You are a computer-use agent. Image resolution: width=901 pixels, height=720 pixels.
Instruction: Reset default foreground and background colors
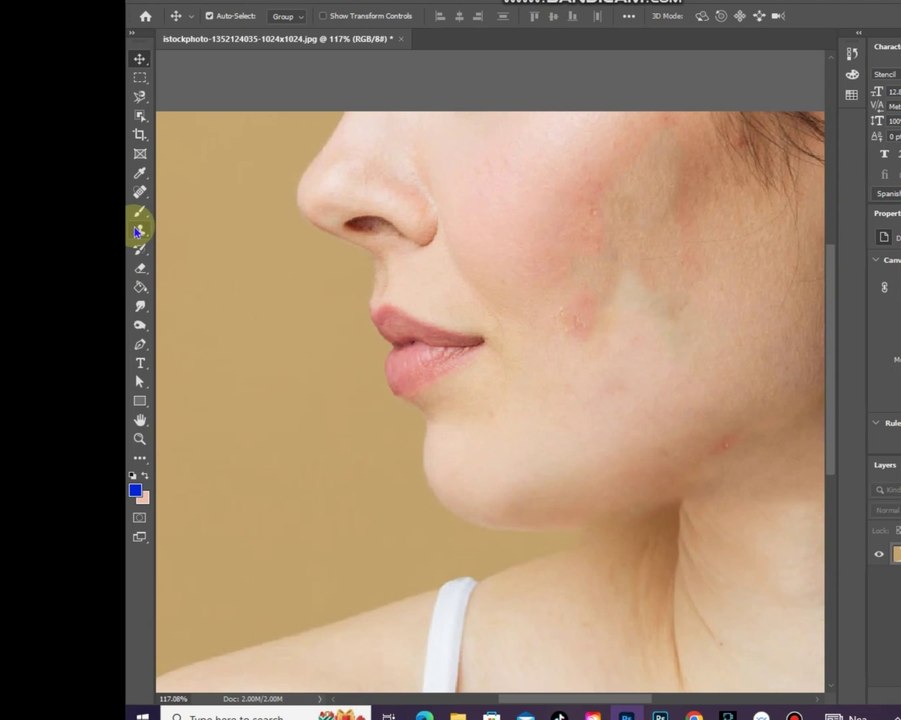133,475
